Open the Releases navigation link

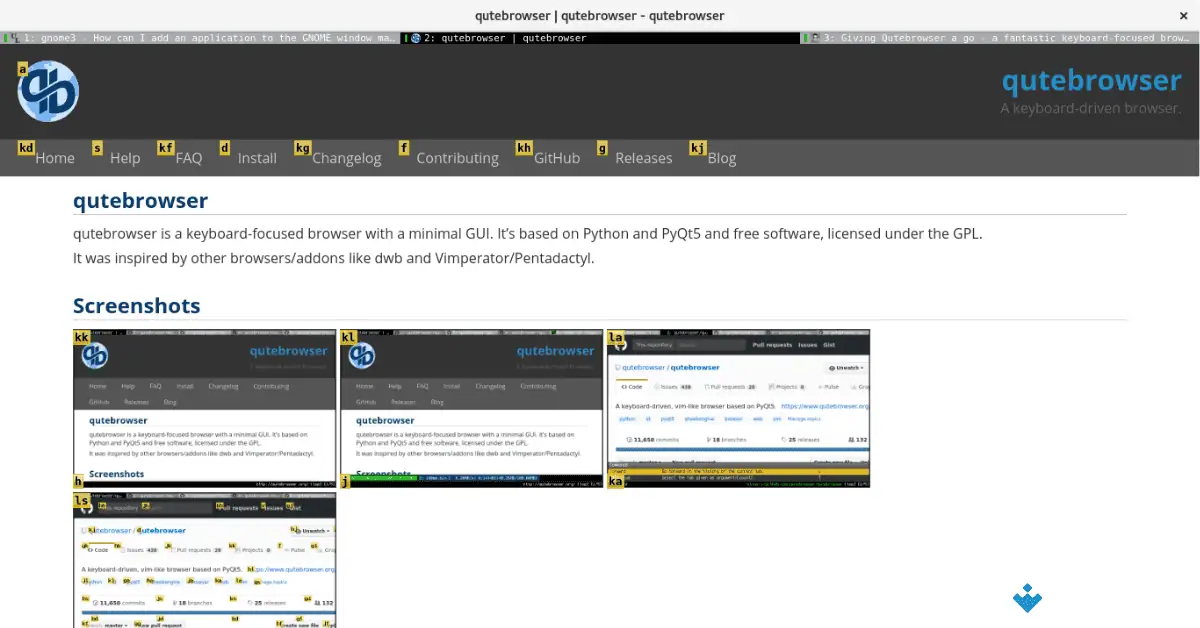[x=643, y=157]
